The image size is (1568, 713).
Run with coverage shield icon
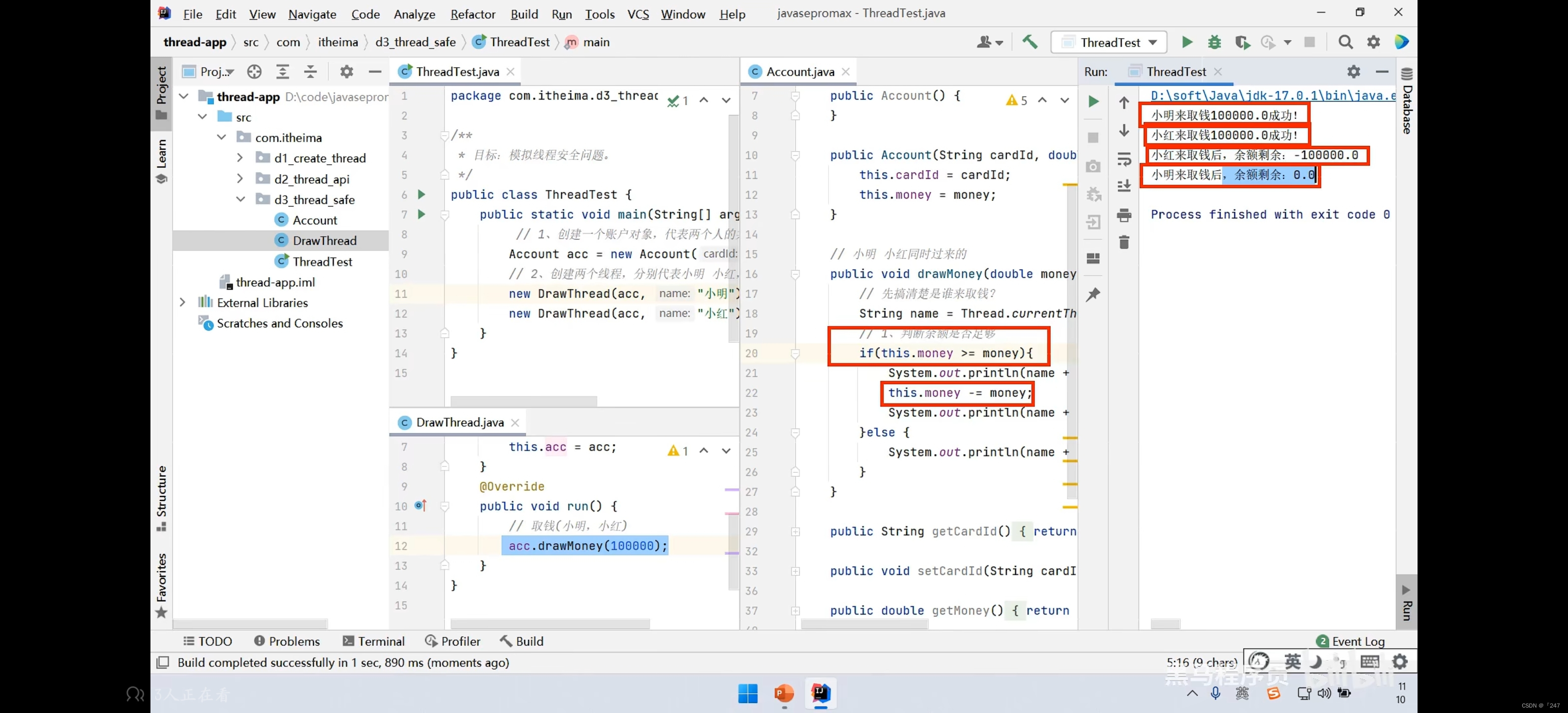coord(1242,42)
